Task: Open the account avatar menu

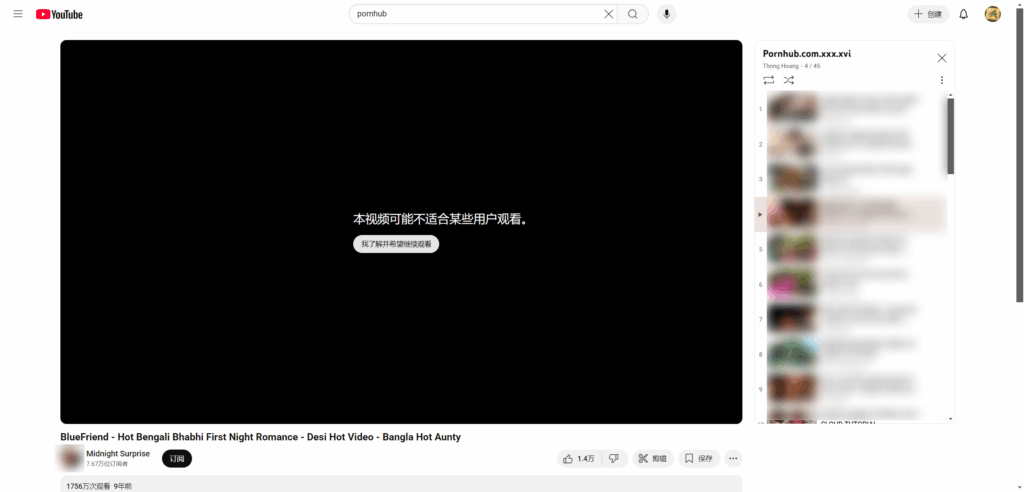Action: [993, 14]
